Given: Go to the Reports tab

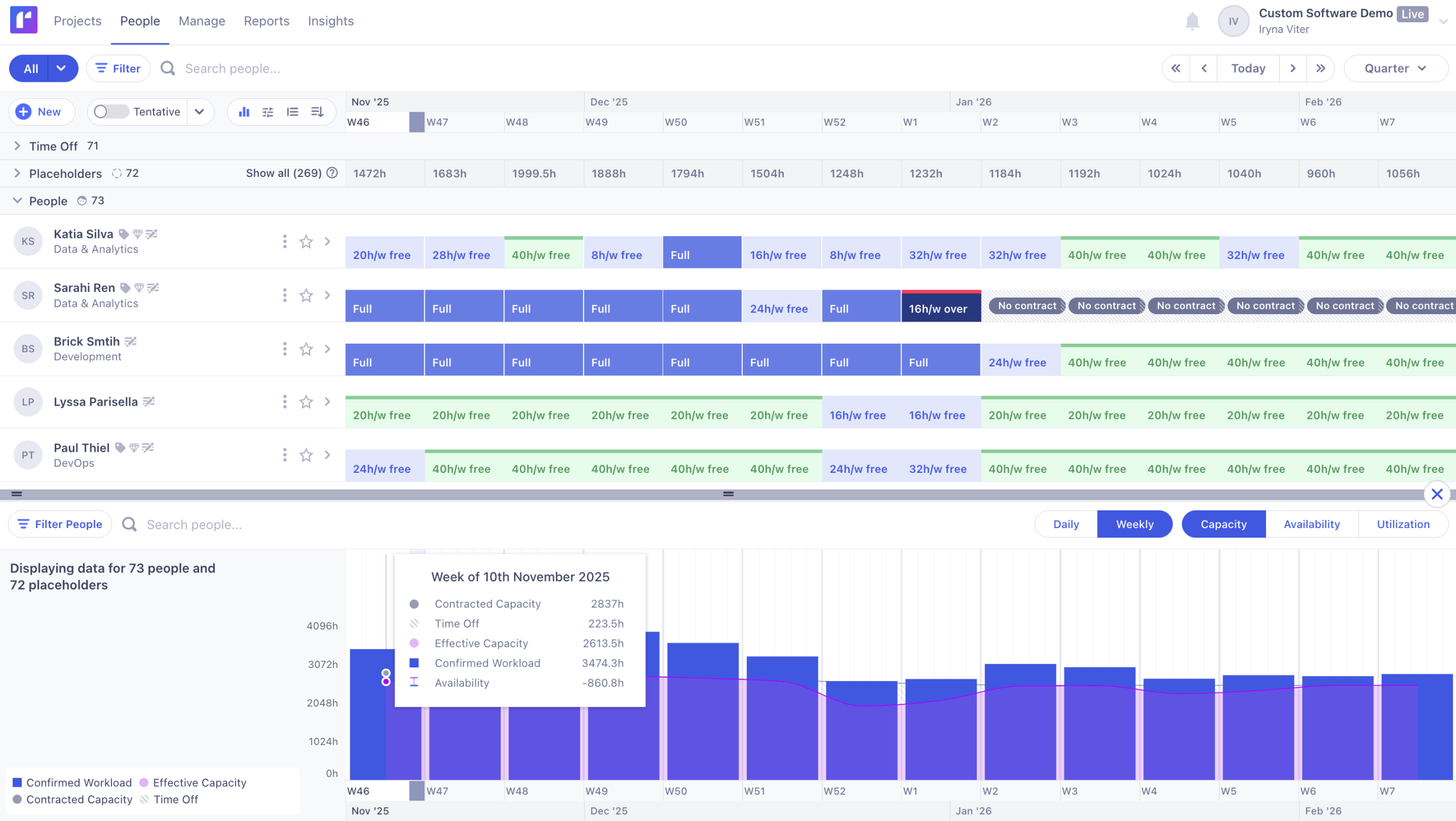Looking at the screenshot, I should 266,21.
